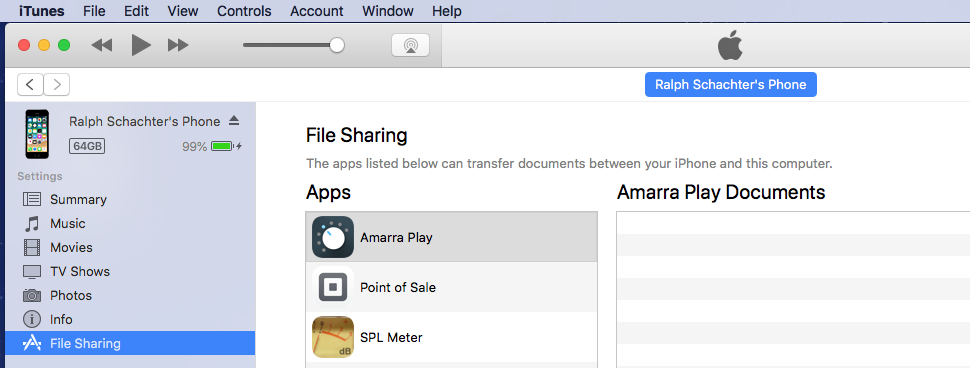Choose the SPL Meter app
The image size is (970, 368).
(x=452, y=337)
